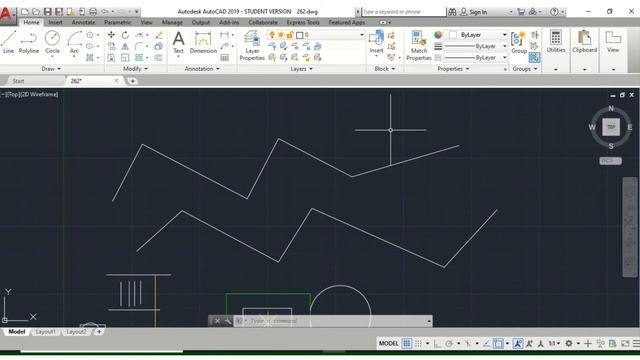Screen dimensions: 640x360
Task: Click the Erase tool icon
Action: tap(159, 35)
